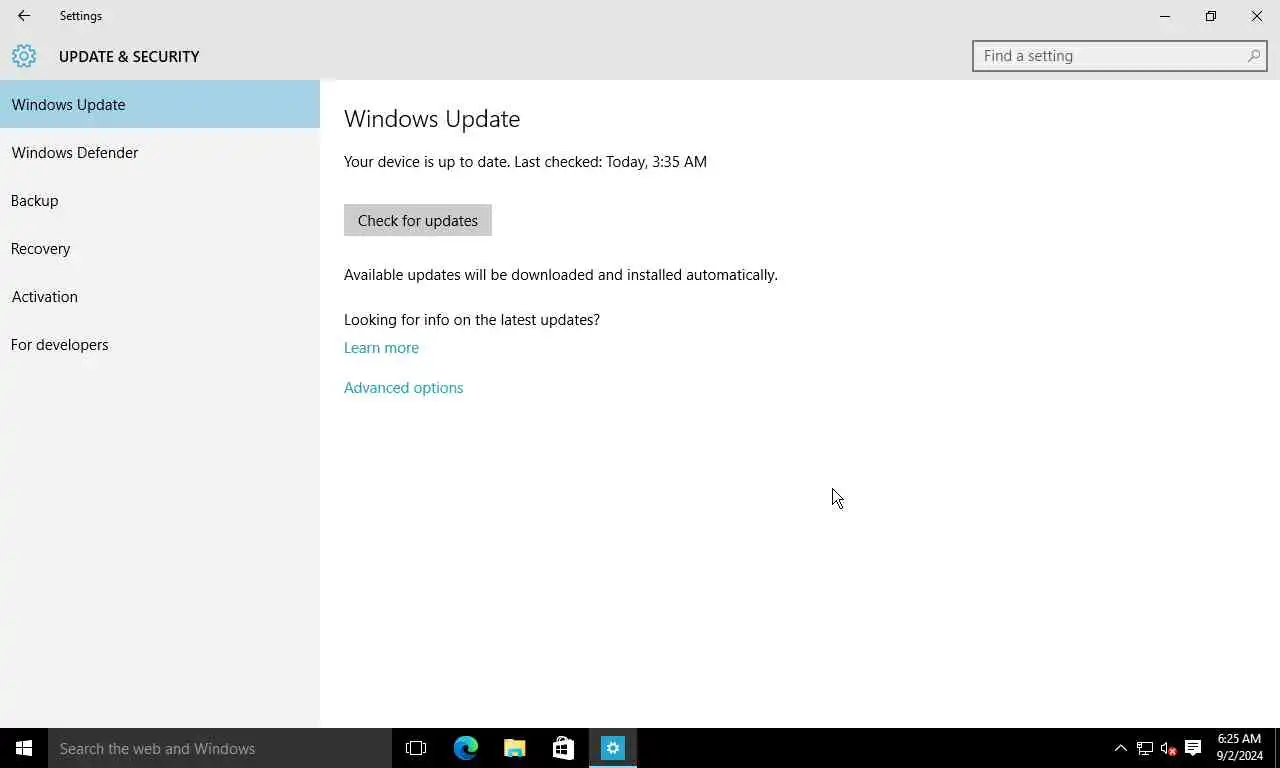Open File Explorer from the taskbar
The width and height of the screenshot is (1280, 768).
(514, 748)
